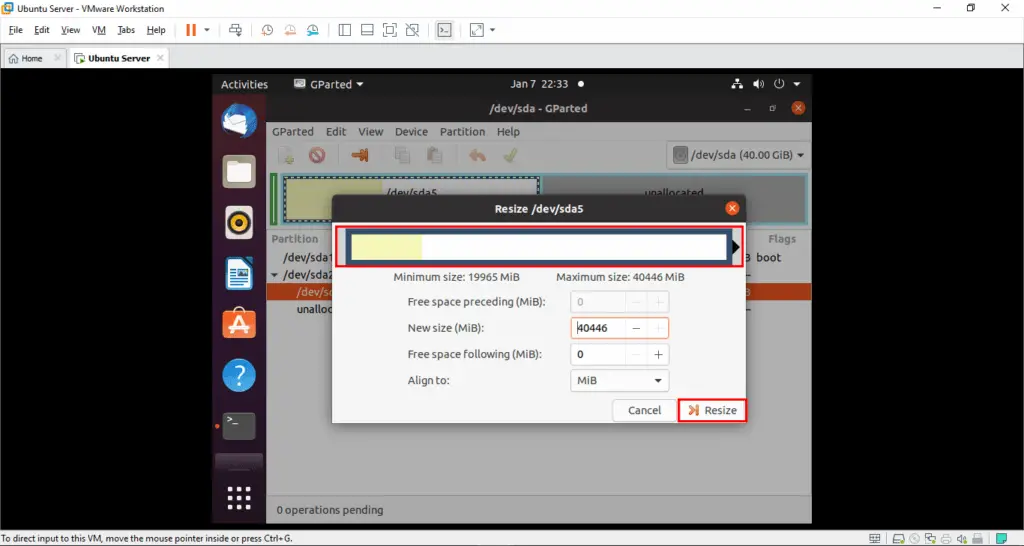Open Ubuntu Software from the dock
This screenshot has width=1024, height=546.
coord(239,323)
